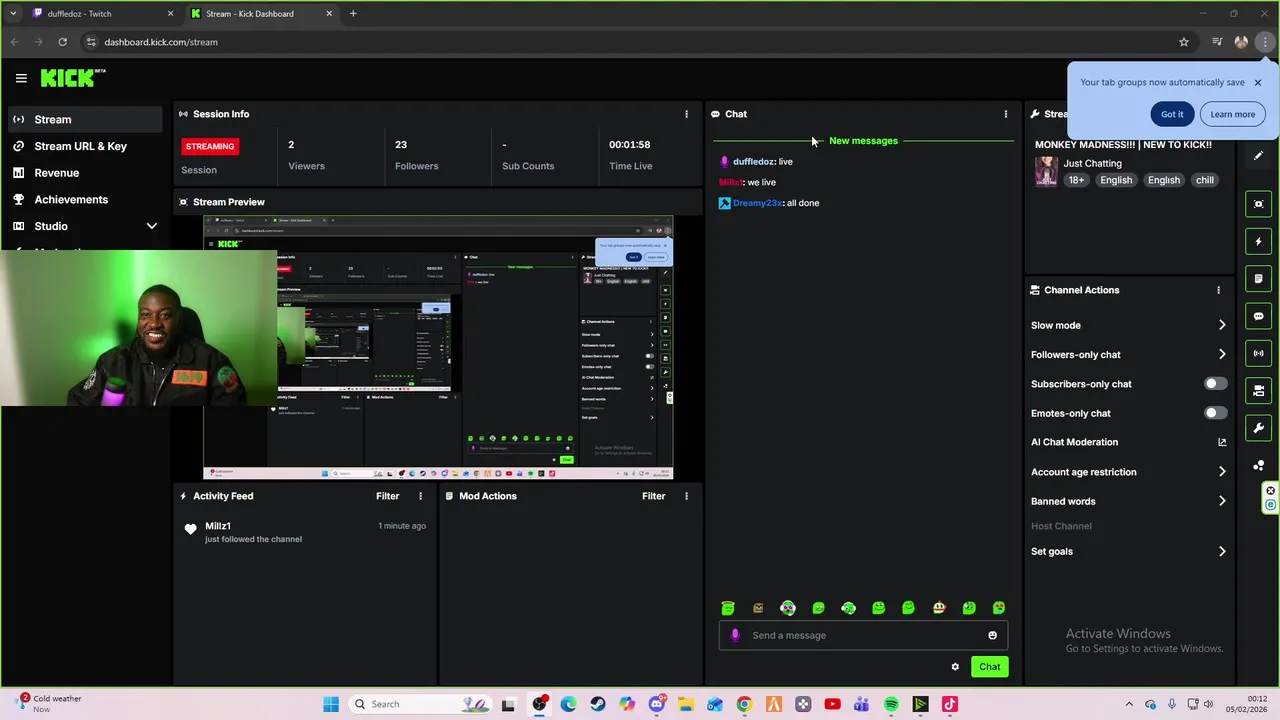The height and width of the screenshot is (720, 1280).
Task: Click the Send a message input field
Action: click(863, 635)
